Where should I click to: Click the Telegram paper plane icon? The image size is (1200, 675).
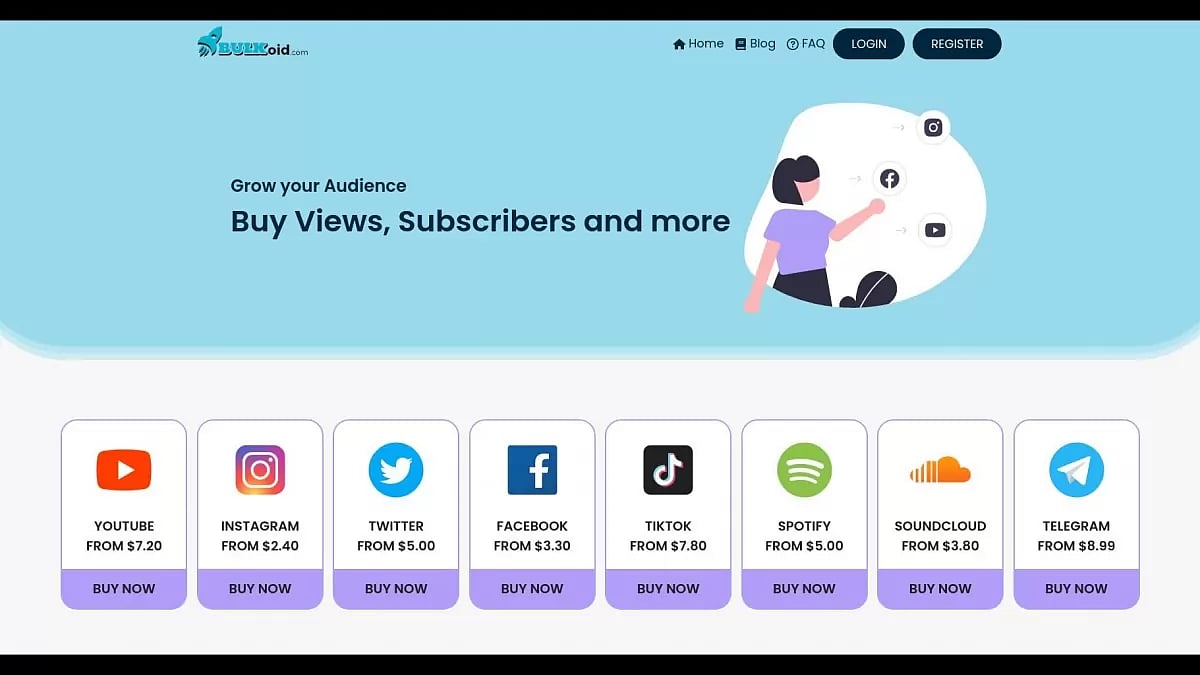[1076, 469]
